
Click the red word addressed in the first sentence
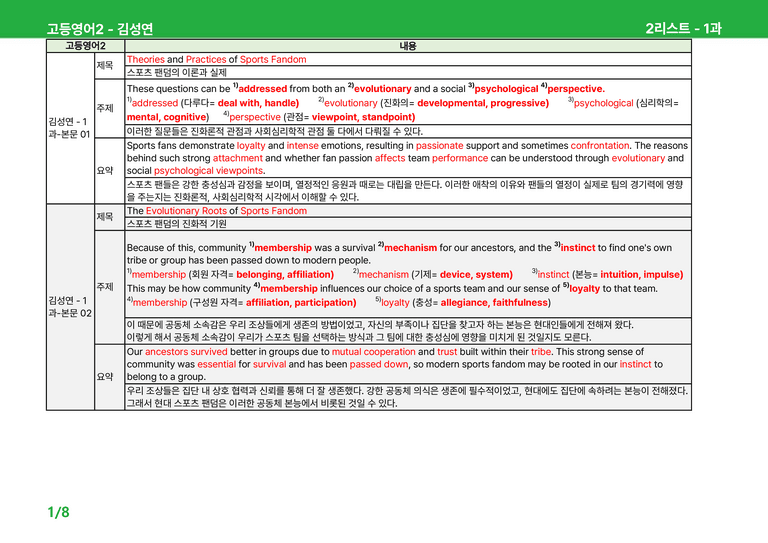coord(263,89)
